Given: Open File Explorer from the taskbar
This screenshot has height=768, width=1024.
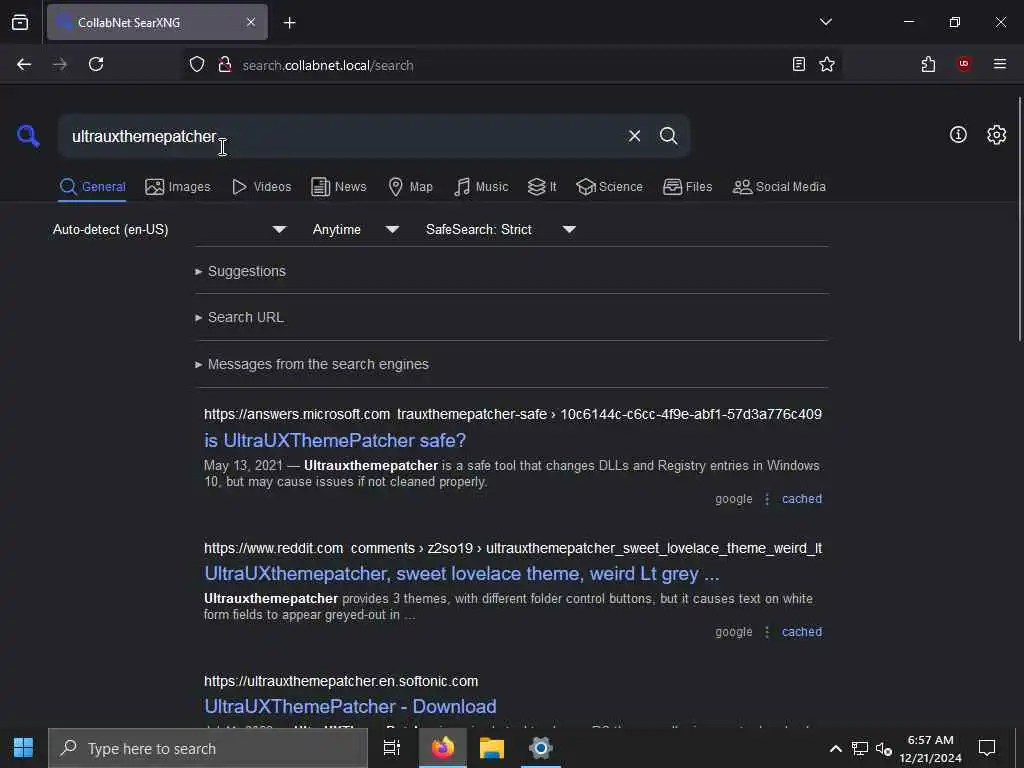Looking at the screenshot, I should 492,748.
